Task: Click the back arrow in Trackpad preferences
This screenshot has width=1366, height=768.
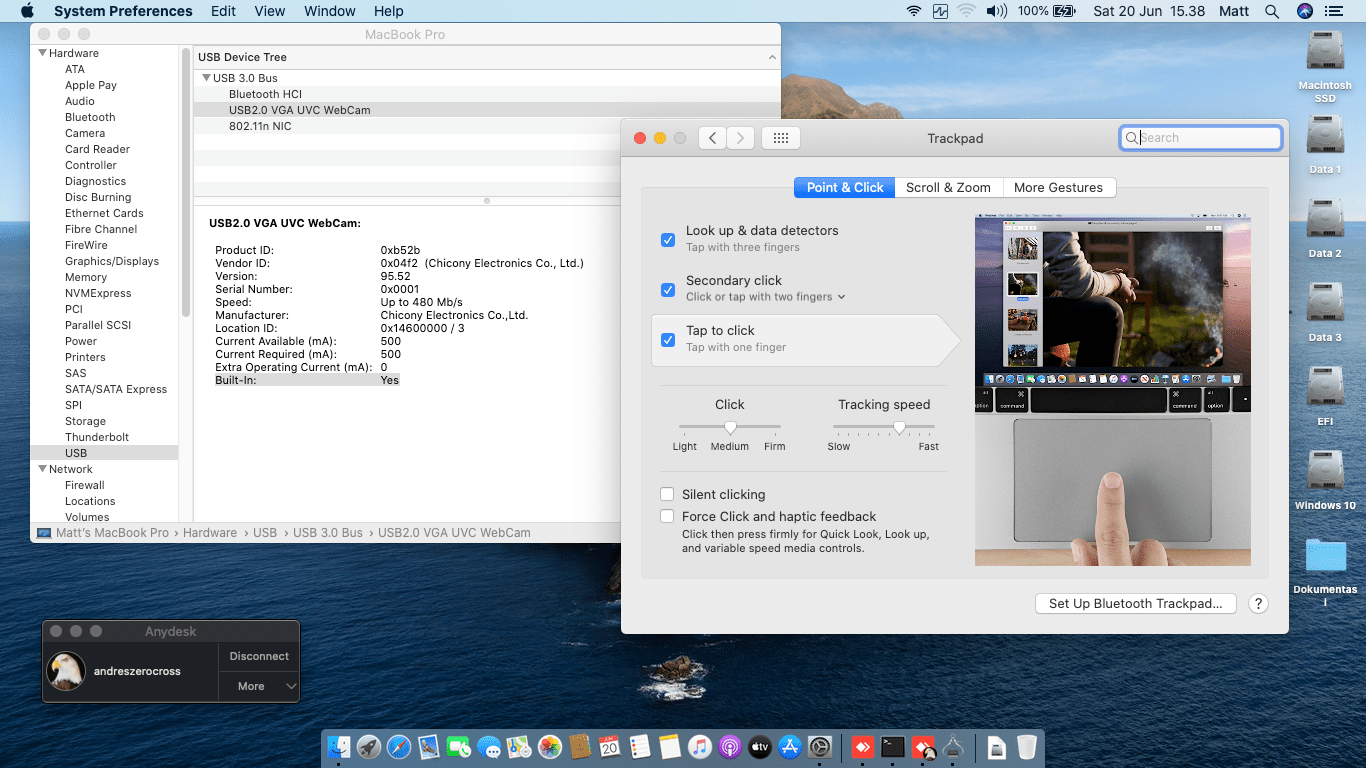Action: (x=712, y=138)
